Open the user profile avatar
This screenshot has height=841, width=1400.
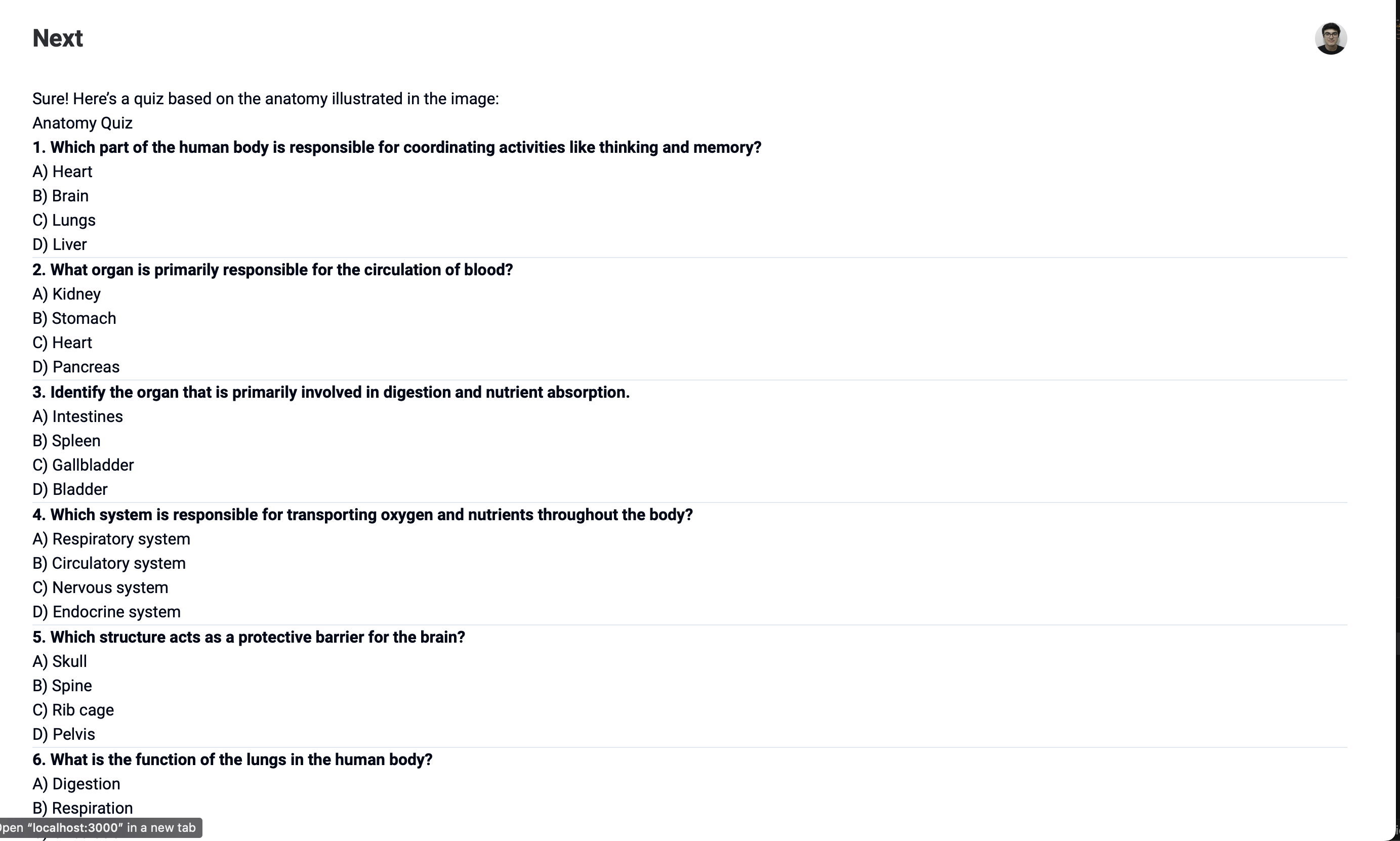(x=1330, y=38)
